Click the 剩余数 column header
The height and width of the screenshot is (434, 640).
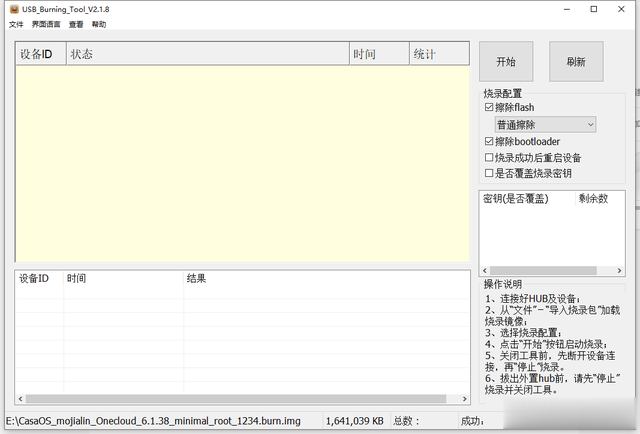600,199
